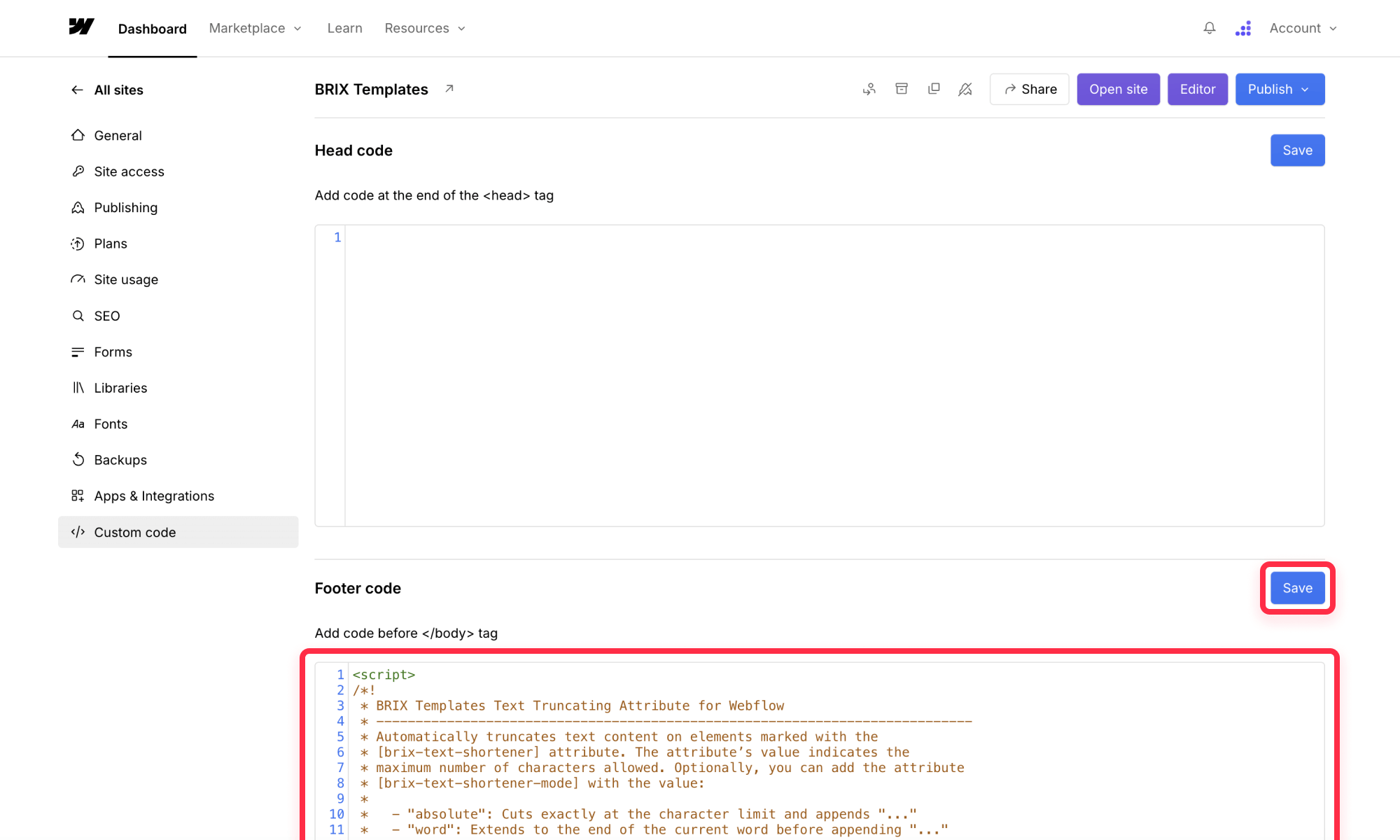The width and height of the screenshot is (1400, 840).
Task: Click the Publishing rocket icon
Action: point(78,208)
